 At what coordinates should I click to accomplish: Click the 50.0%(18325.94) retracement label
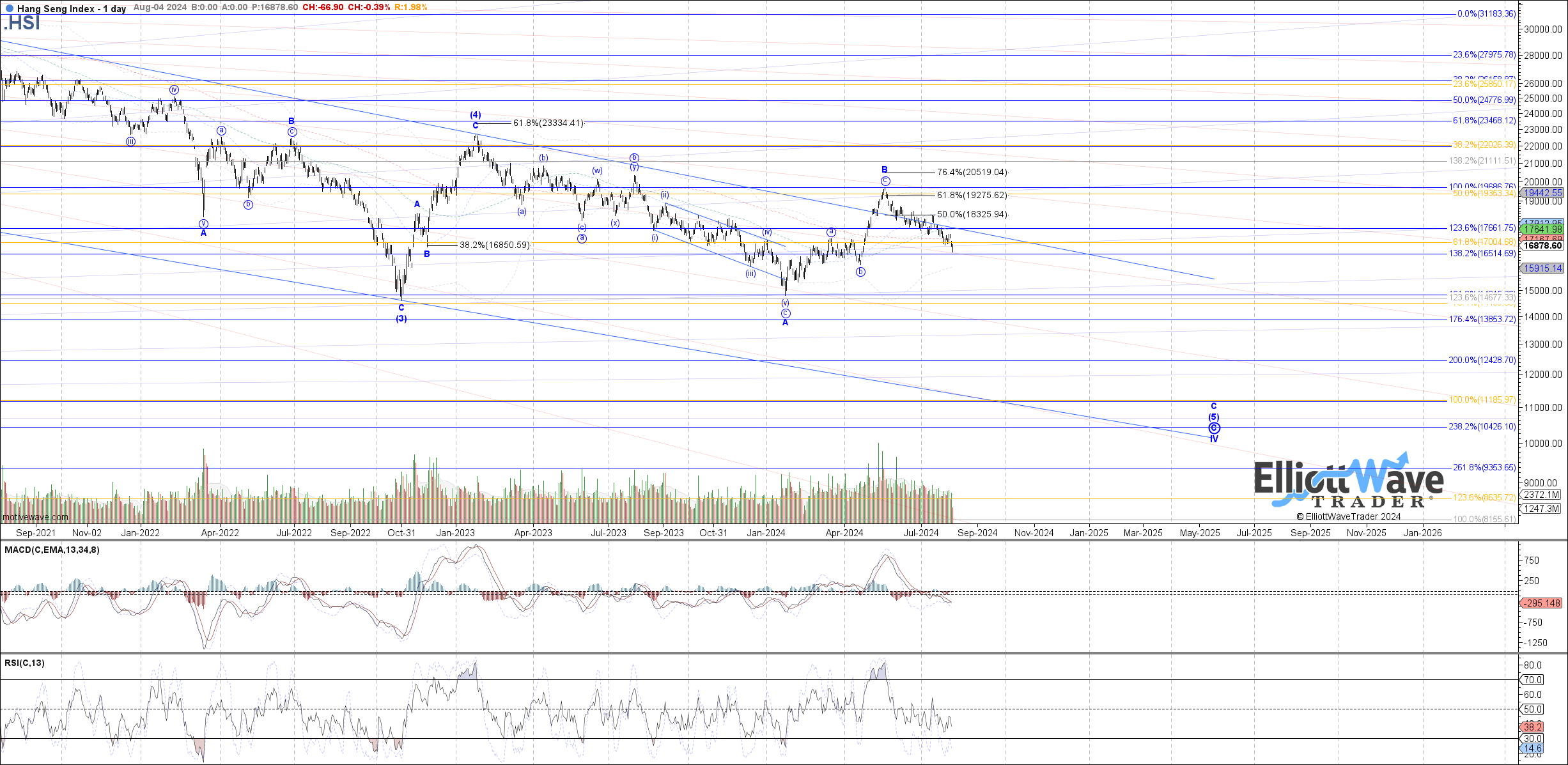click(972, 214)
